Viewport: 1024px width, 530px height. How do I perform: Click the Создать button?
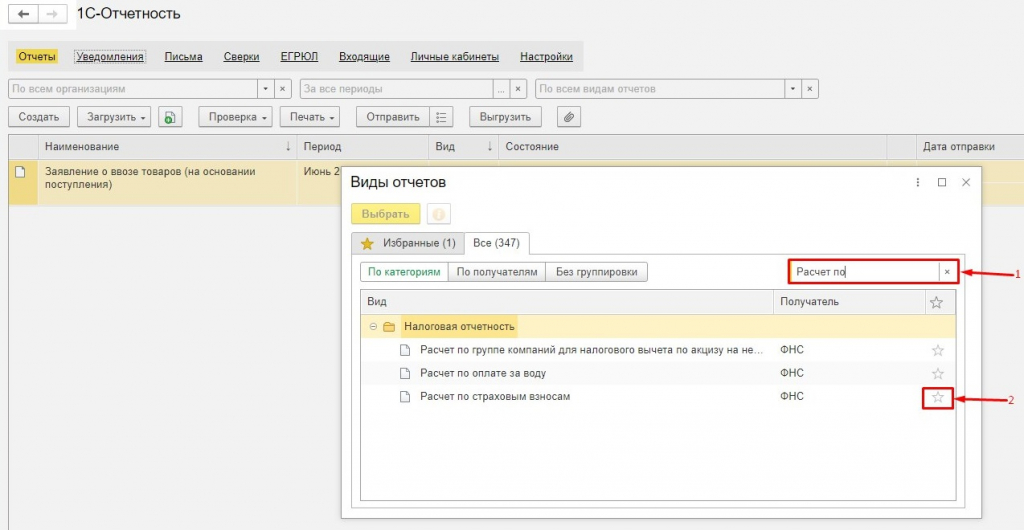pos(39,117)
